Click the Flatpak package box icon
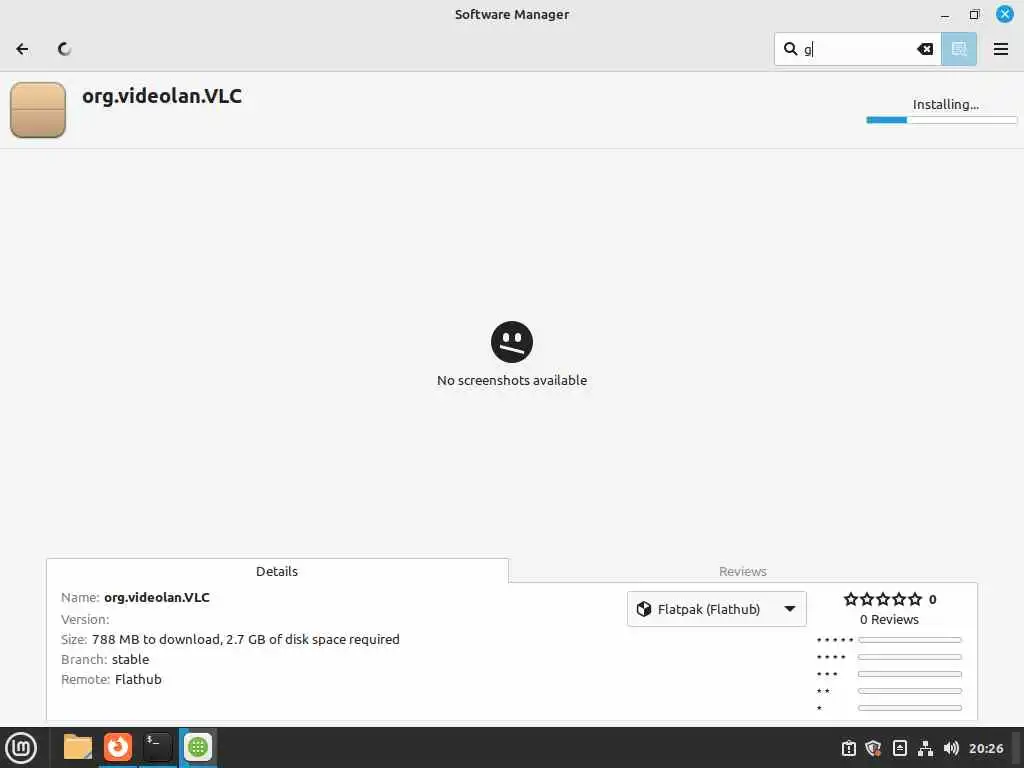The height and width of the screenshot is (768, 1024). [644, 609]
